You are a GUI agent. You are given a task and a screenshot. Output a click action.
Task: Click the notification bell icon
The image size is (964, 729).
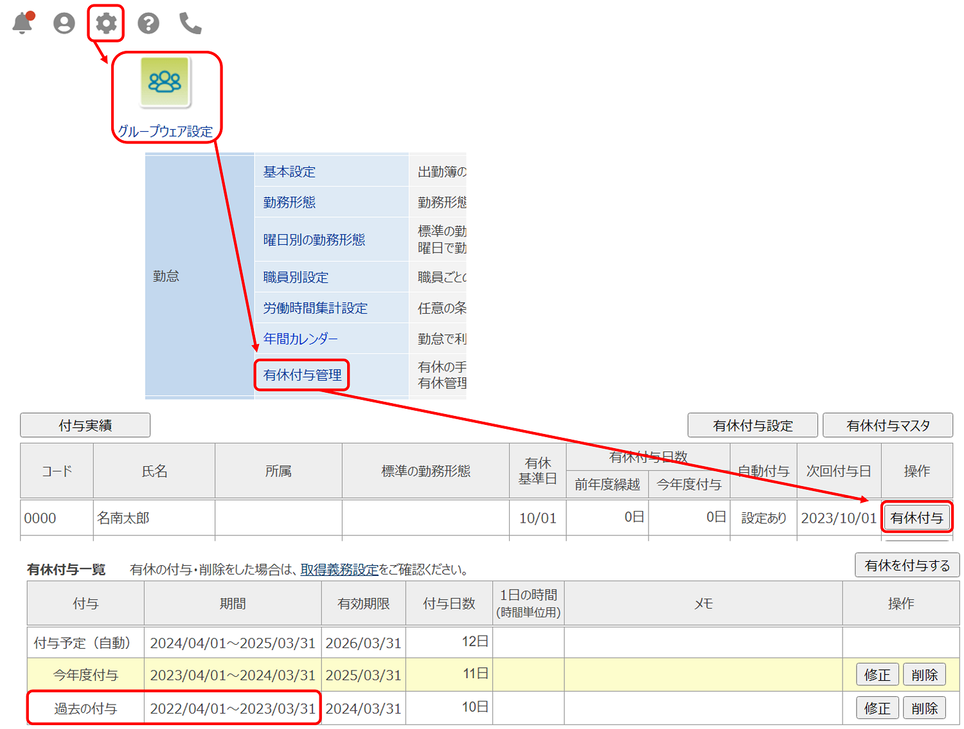click(22, 22)
